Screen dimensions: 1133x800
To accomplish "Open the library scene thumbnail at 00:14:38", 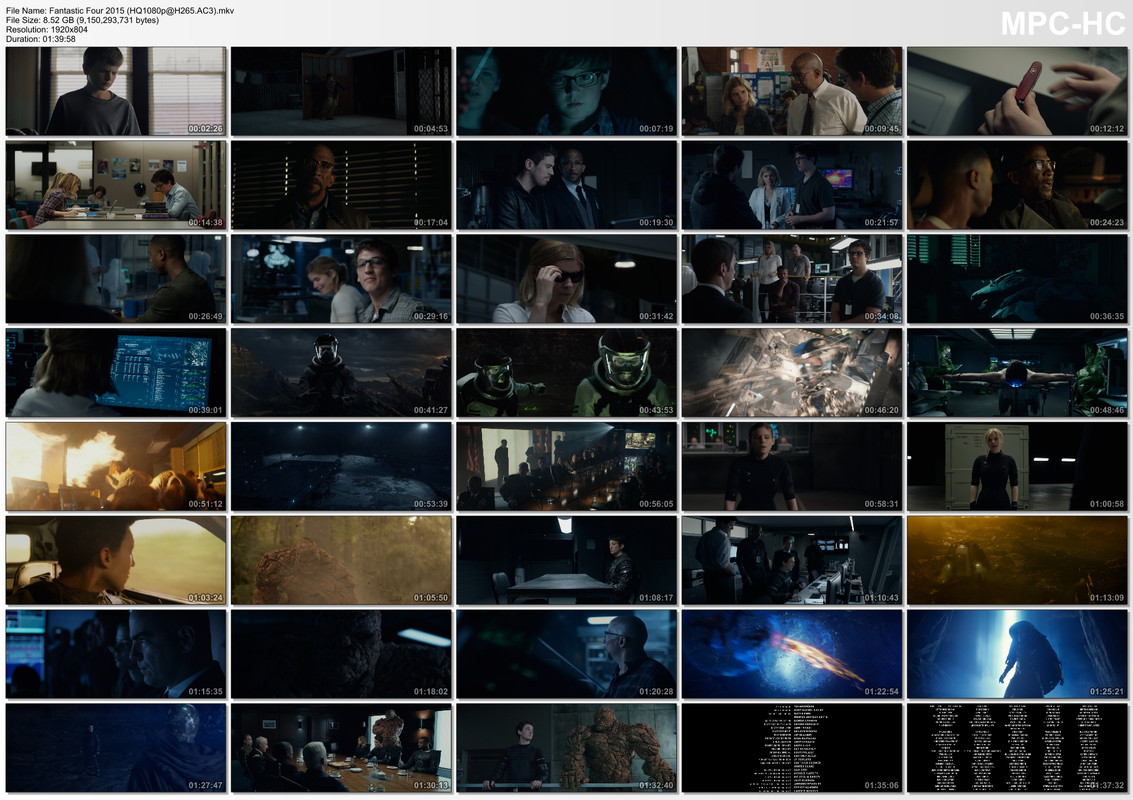I will tap(116, 185).
